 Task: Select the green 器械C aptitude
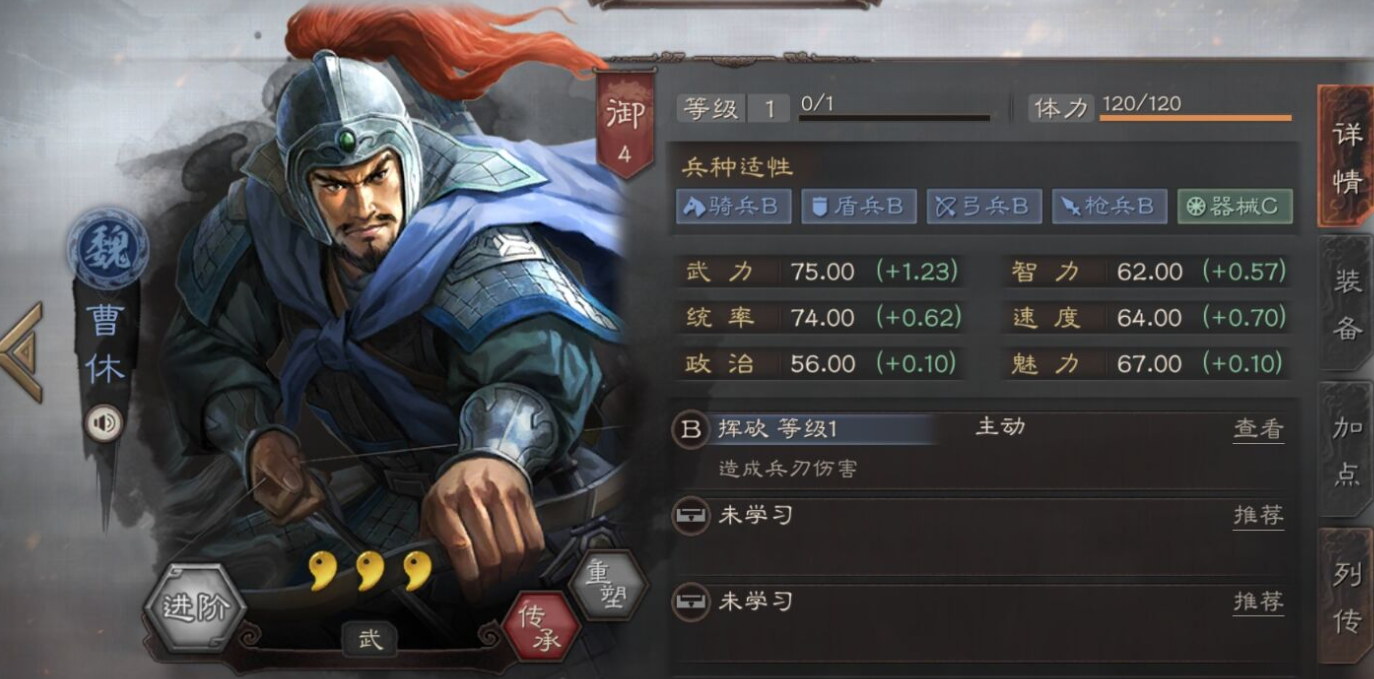pyautogui.click(x=1235, y=206)
